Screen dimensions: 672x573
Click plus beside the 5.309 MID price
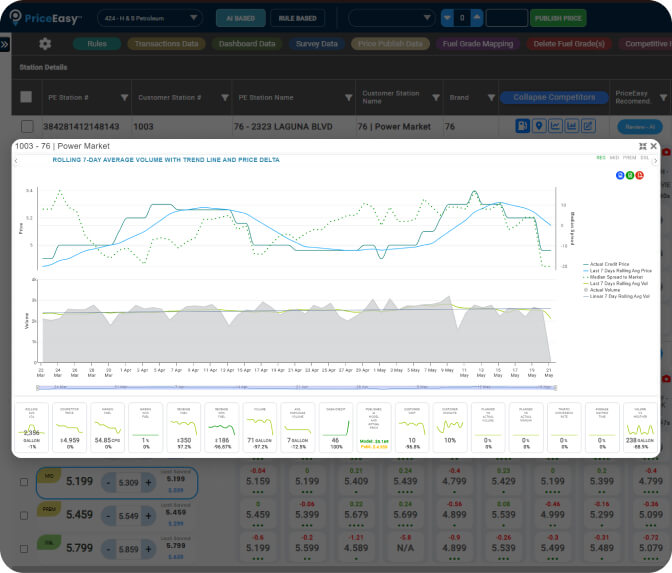(148, 483)
